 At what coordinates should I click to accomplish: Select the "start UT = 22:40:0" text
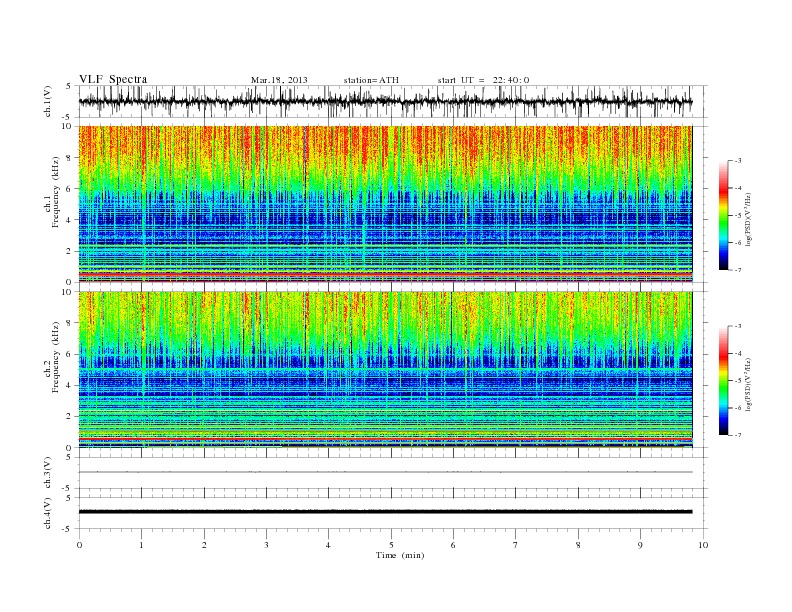tap(483, 80)
